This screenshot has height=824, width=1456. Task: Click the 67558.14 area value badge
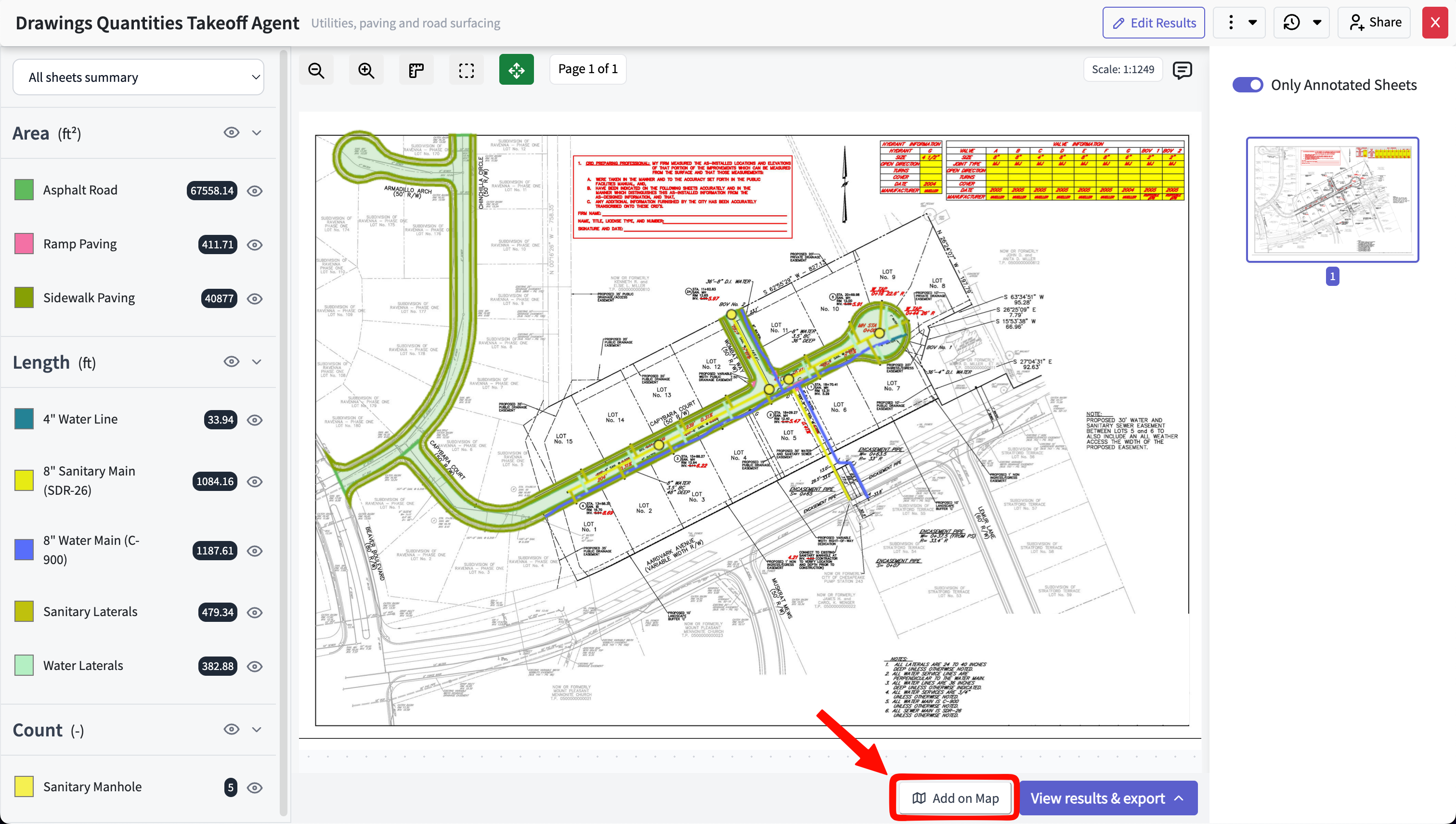212,191
